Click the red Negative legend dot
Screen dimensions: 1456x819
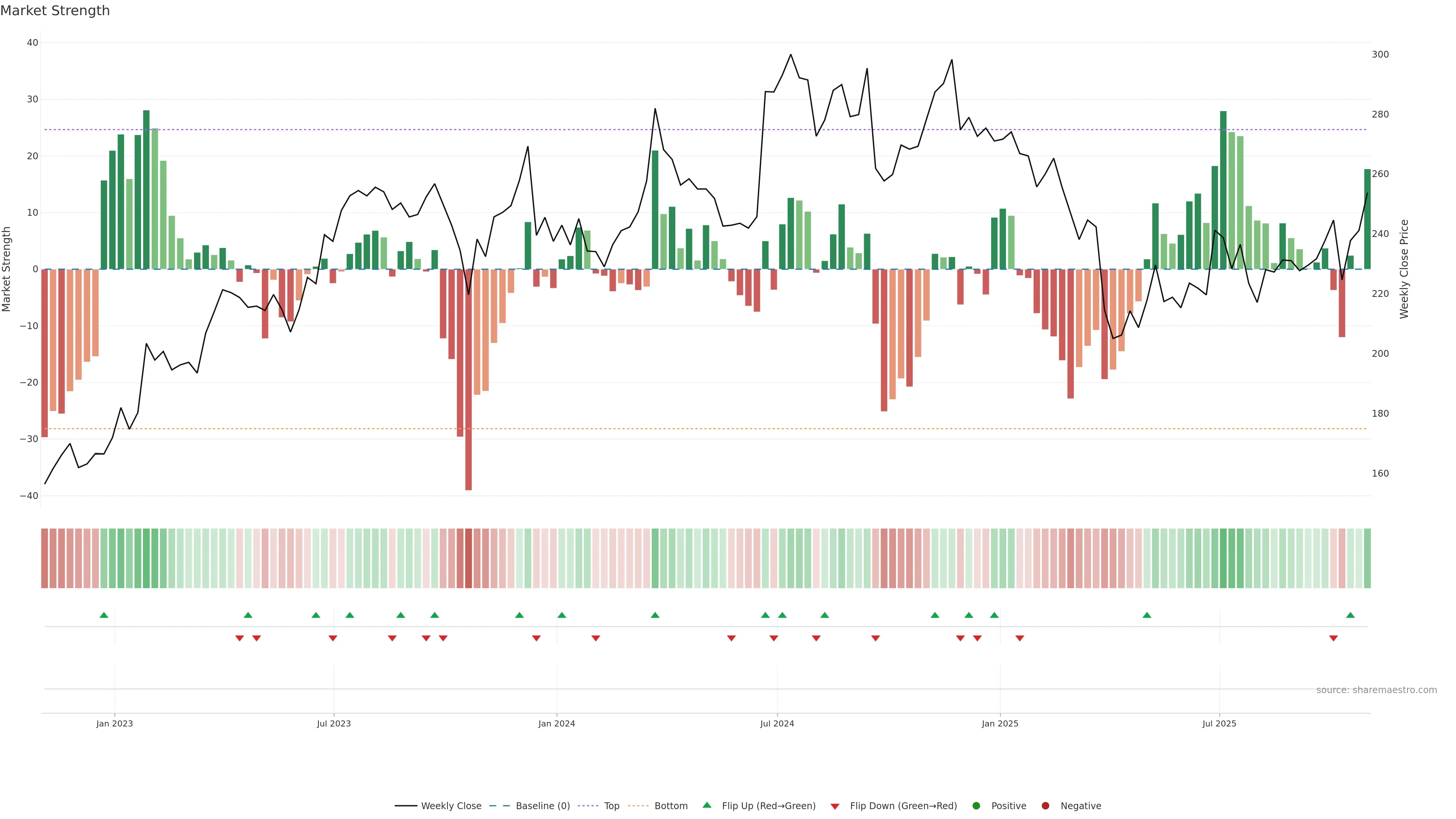[x=1045, y=806]
